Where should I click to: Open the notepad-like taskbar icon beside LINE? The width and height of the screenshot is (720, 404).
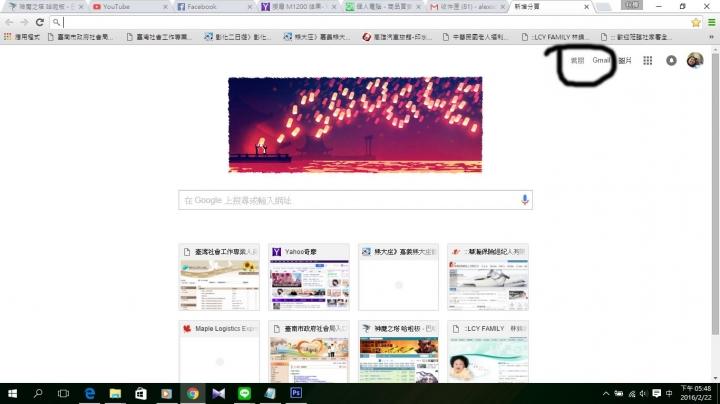(x=270, y=393)
